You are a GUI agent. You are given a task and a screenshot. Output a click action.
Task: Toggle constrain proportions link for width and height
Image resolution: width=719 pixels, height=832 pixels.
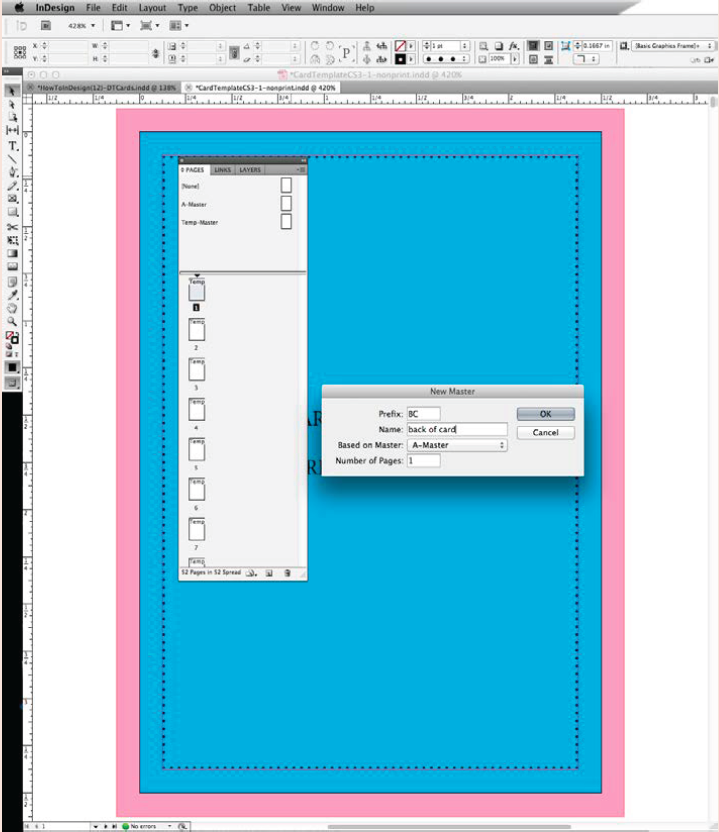coord(154,52)
